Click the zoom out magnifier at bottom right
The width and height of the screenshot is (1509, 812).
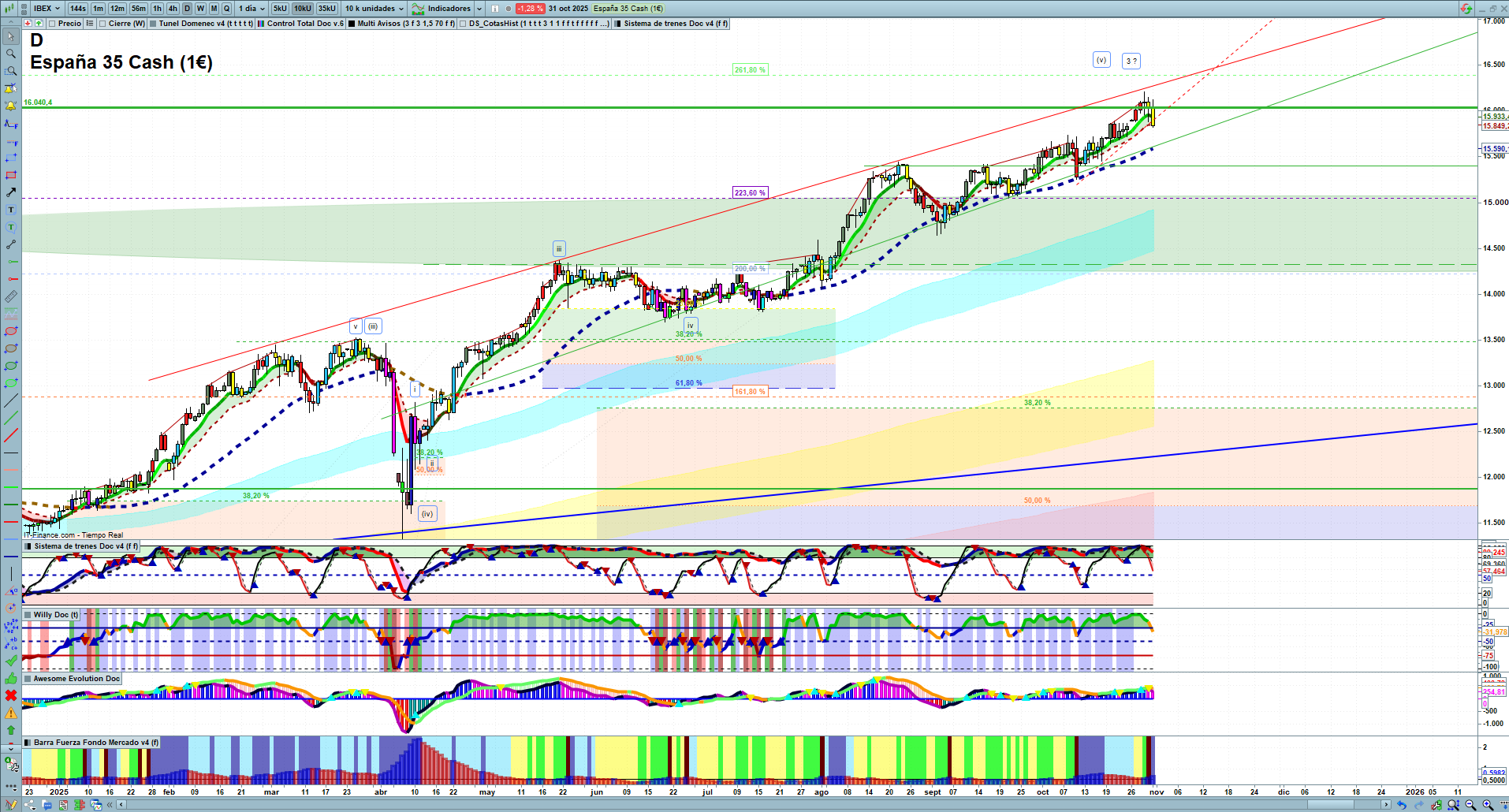(x=1470, y=805)
